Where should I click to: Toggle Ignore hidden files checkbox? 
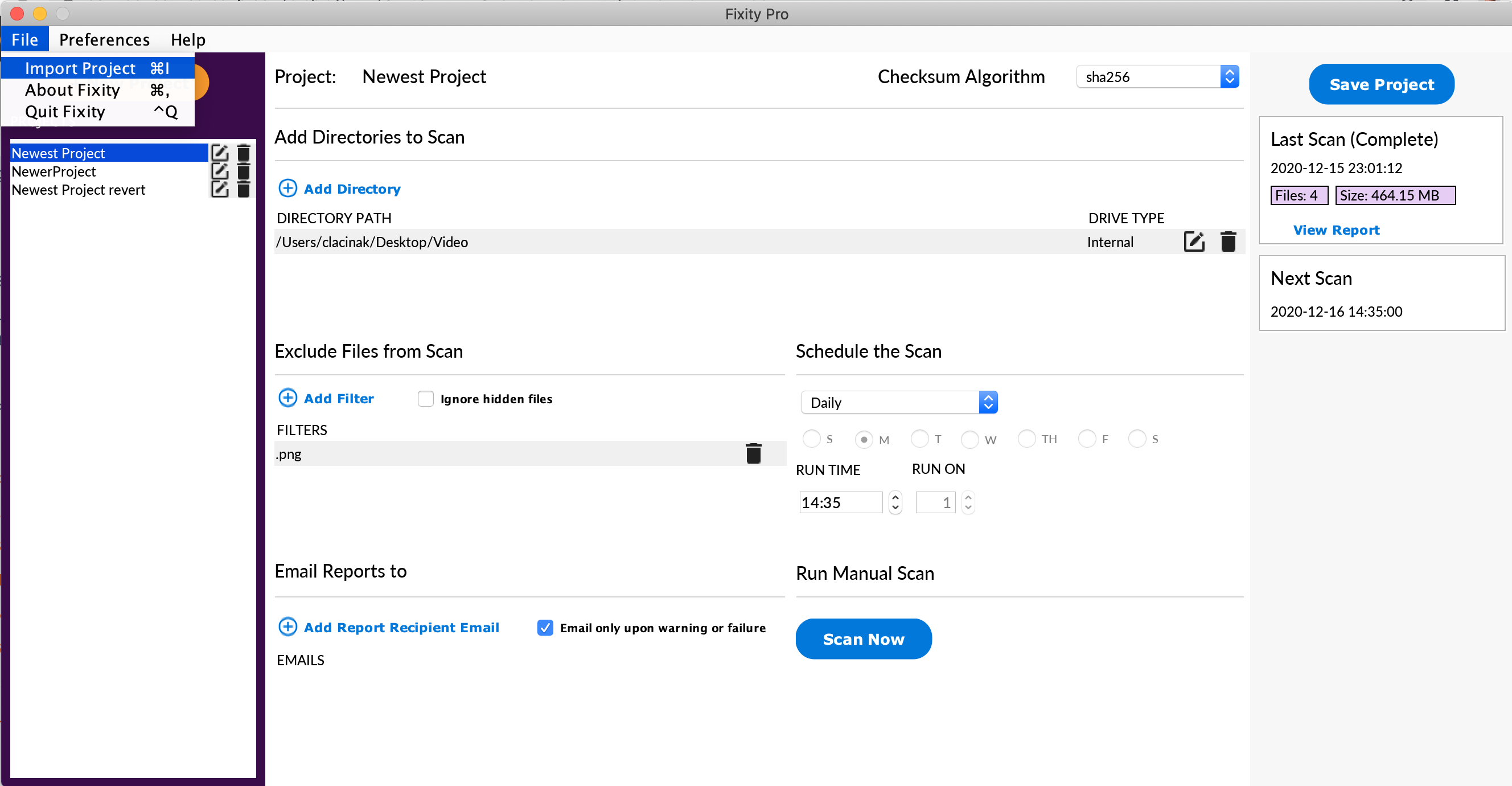point(426,398)
